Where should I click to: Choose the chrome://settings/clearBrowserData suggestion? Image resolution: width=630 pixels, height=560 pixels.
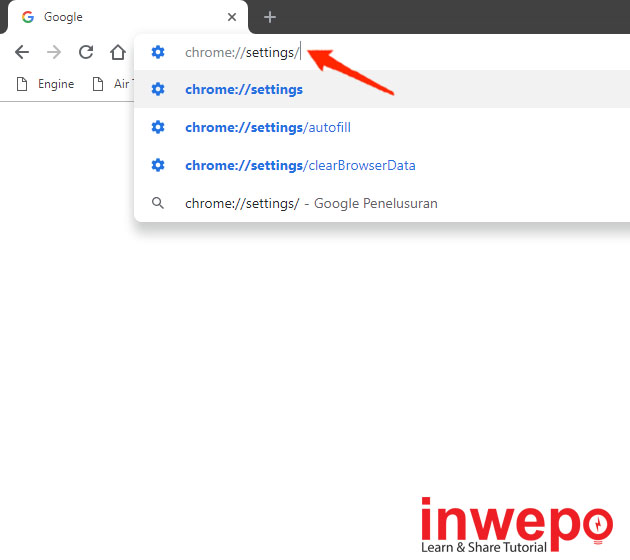[x=382, y=165]
